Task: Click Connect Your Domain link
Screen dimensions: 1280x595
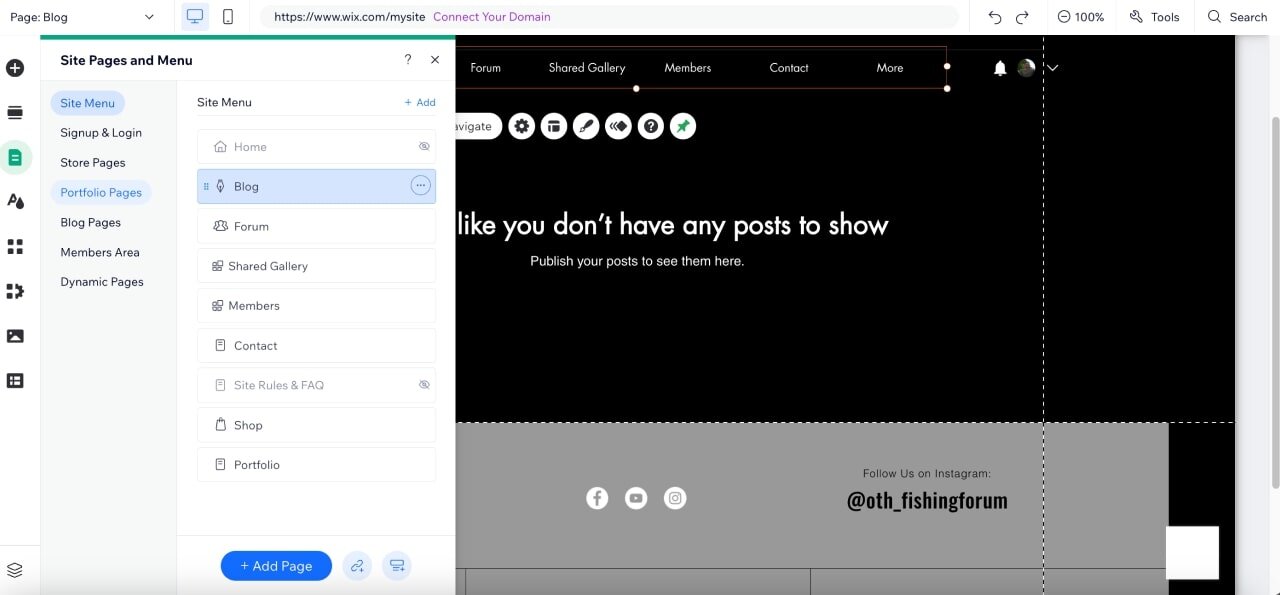Action: (x=492, y=17)
